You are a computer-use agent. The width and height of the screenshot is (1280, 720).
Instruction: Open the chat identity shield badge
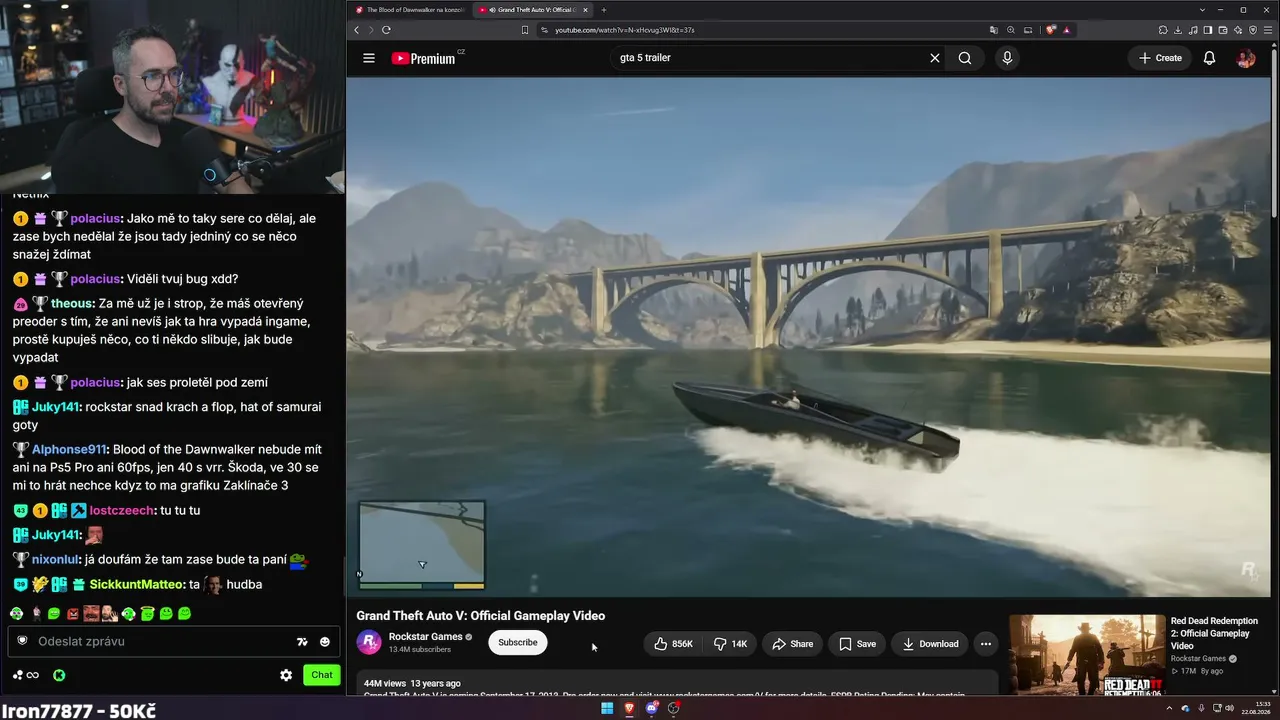pos(22,641)
